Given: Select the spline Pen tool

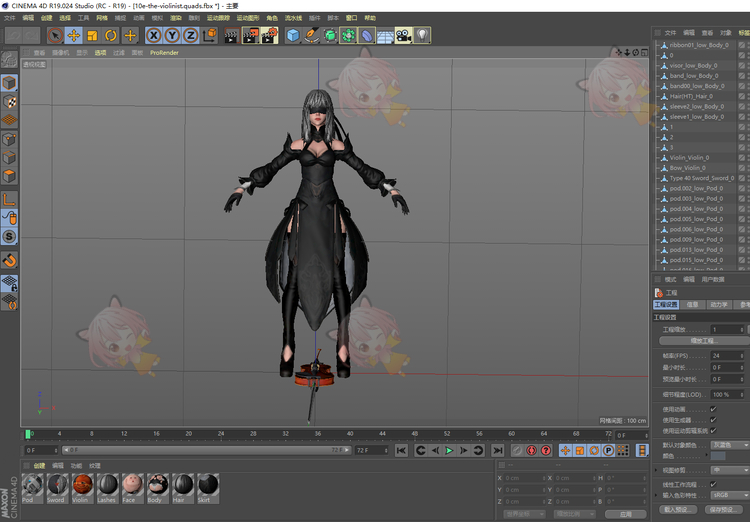Looking at the screenshot, I should click(311, 35).
